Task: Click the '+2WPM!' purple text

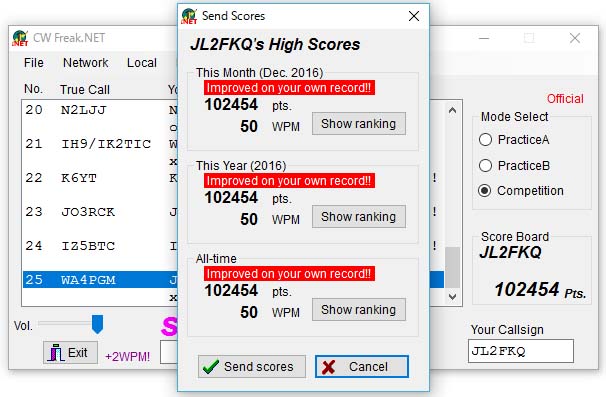Action: [x=128, y=356]
